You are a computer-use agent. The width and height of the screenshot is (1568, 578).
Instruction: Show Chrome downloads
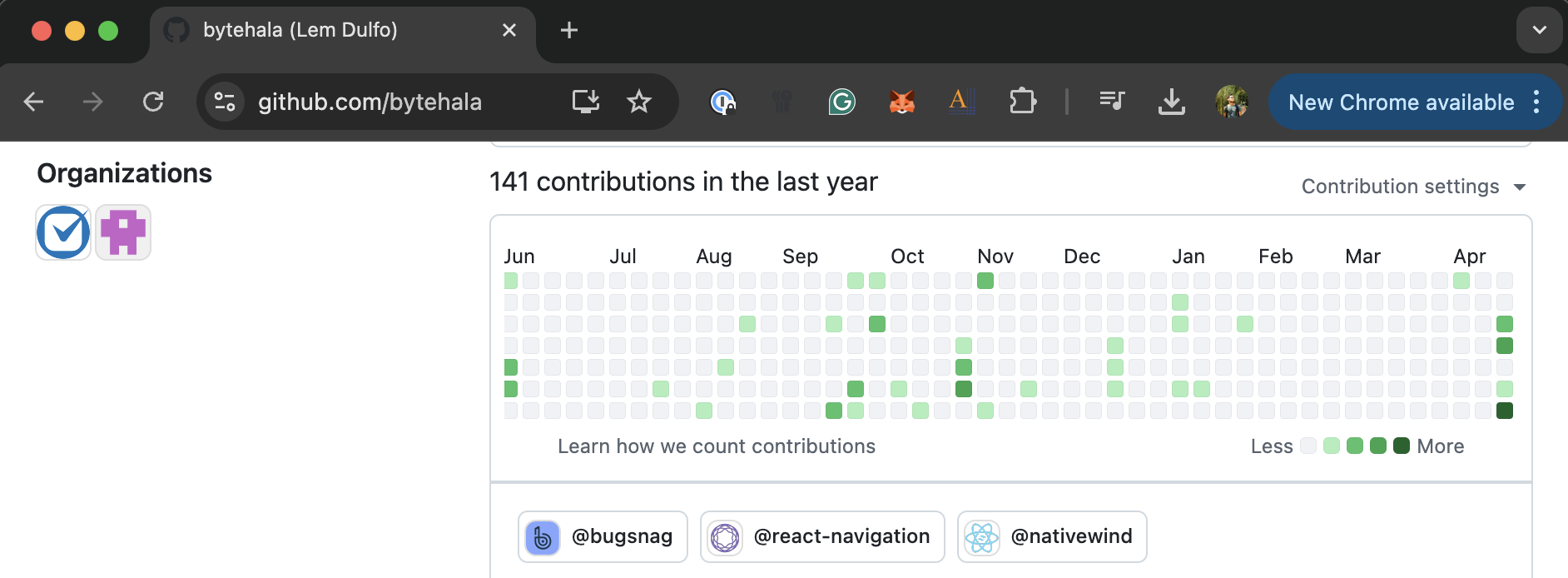coord(1172,102)
